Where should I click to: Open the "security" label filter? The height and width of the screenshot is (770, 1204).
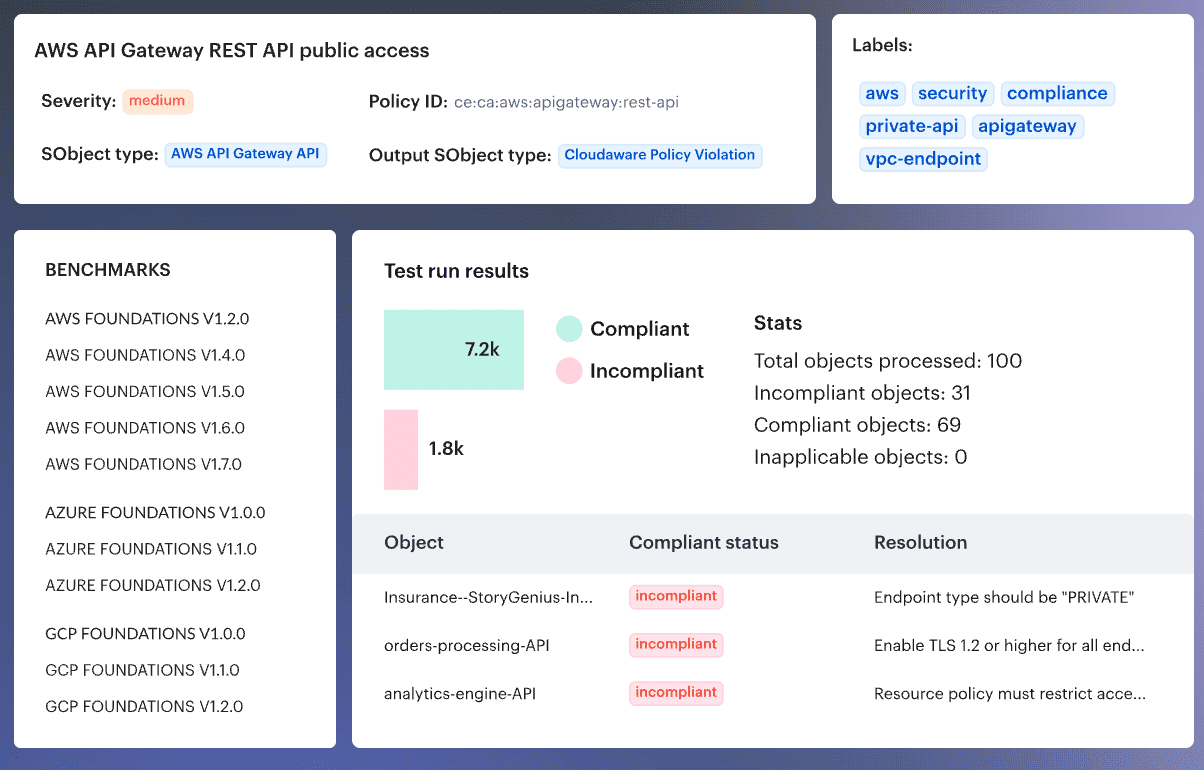(952, 93)
